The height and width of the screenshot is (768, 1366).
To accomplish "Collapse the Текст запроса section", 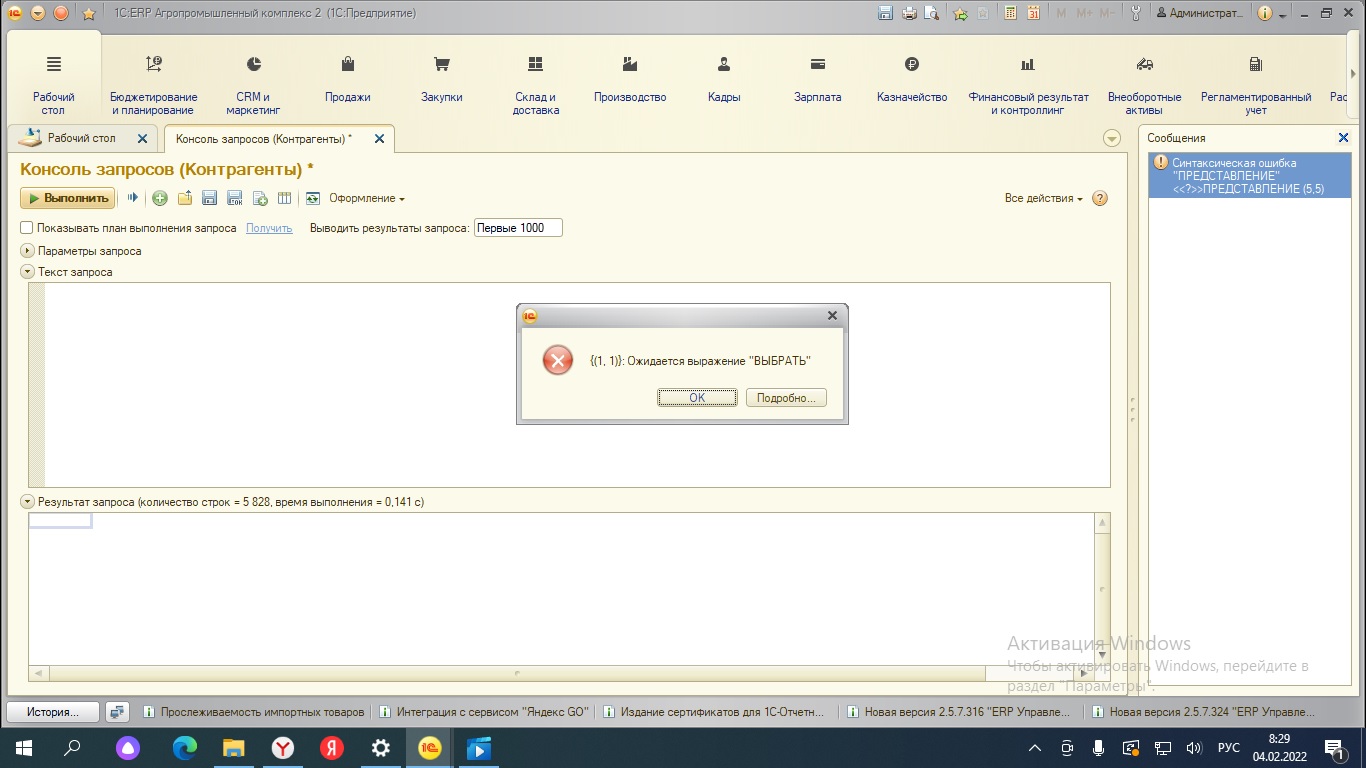I will 28,272.
